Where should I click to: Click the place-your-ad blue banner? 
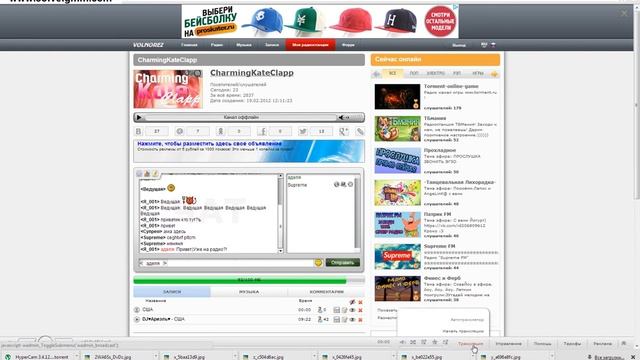[x=249, y=151]
